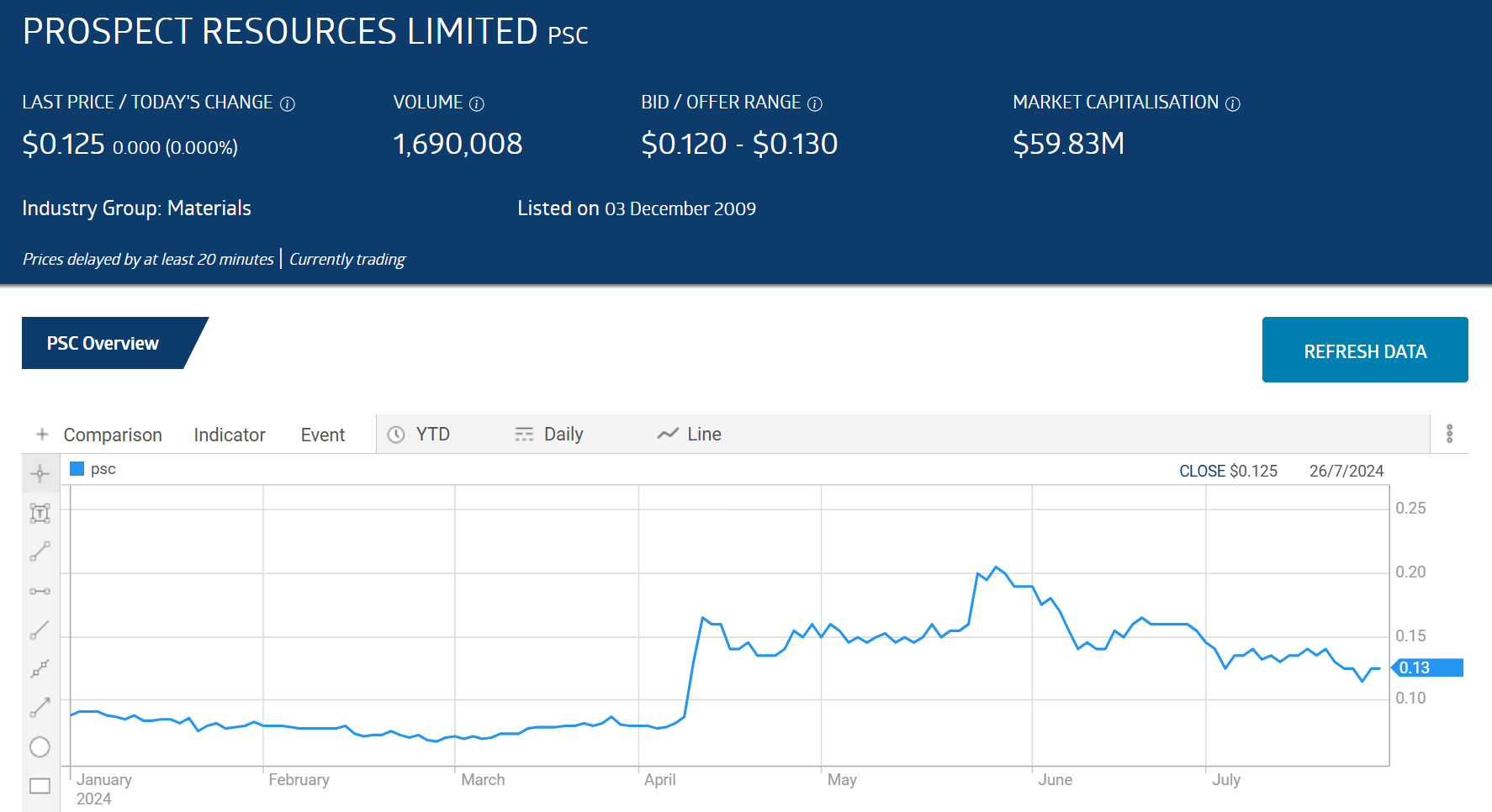Click the info icon beside Volume
Viewport: 1492px width, 812px height.
477,103
